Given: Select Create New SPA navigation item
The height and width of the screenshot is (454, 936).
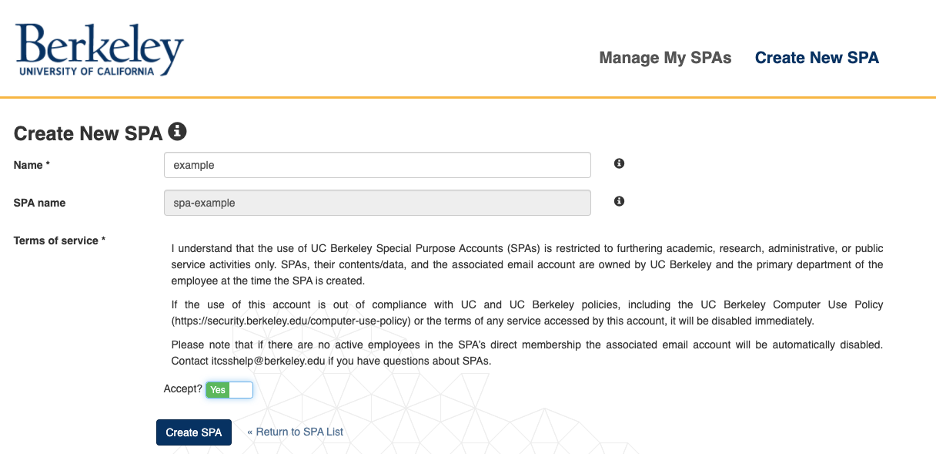Looking at the screenshot, I should coord(817,58).
